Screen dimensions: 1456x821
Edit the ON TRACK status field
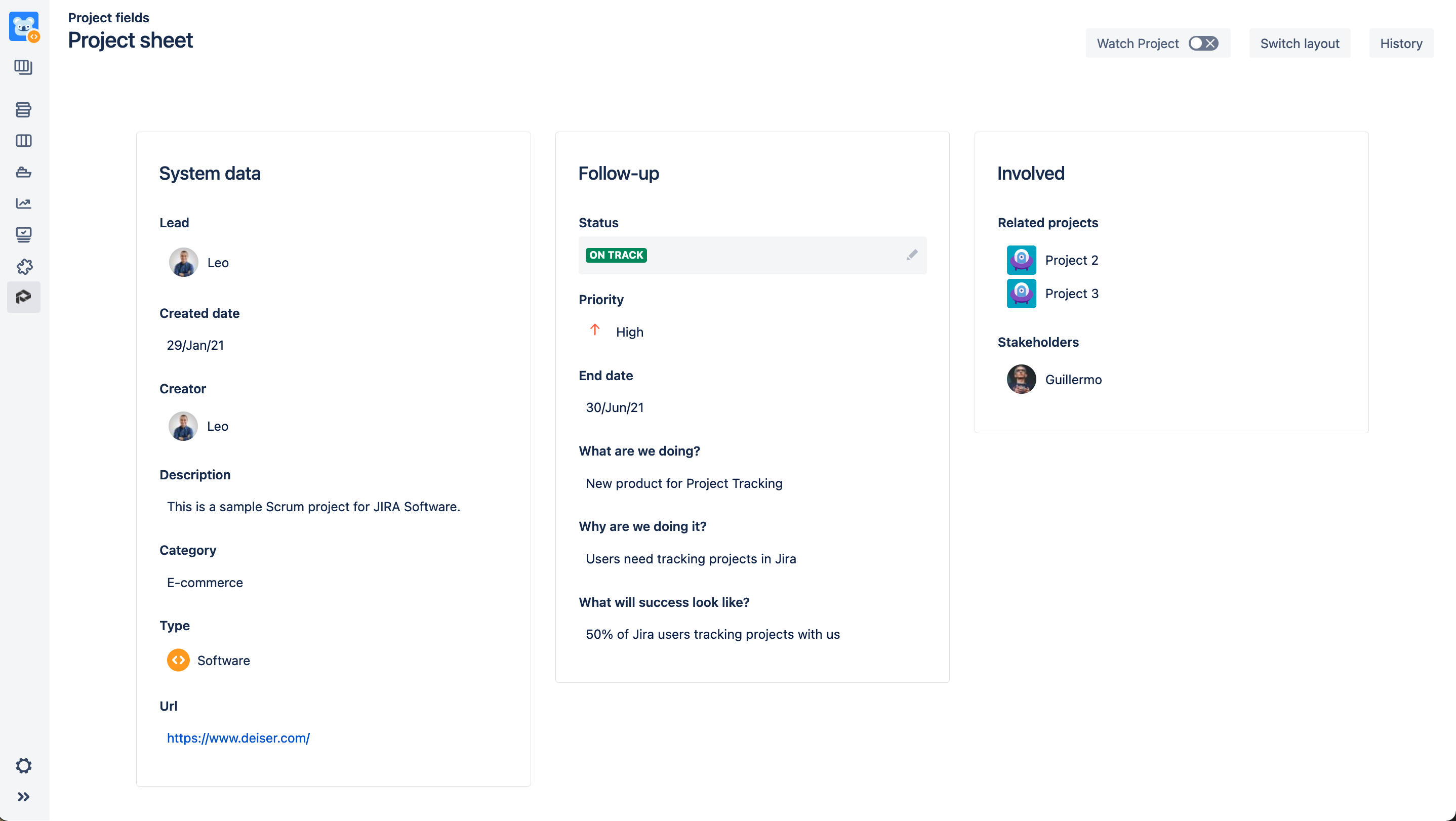coord(616,255)
